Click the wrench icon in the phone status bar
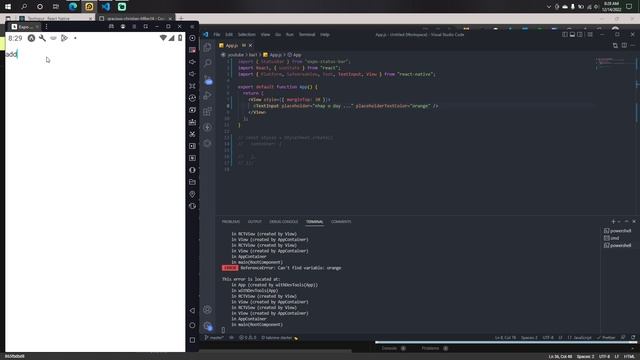The image size is (640, 360). click(x=42, y=38)
